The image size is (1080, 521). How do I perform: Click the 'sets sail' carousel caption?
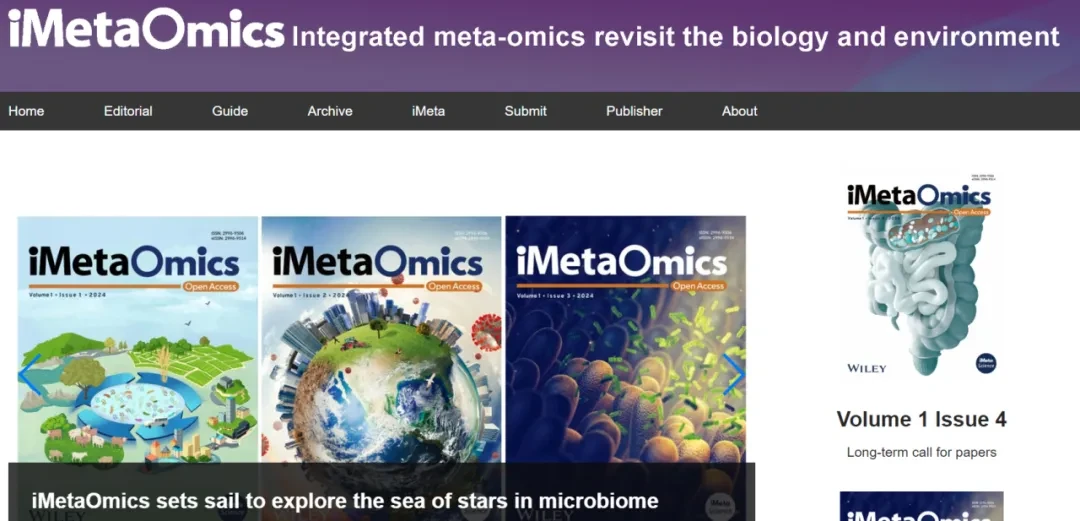pos(345,500)
